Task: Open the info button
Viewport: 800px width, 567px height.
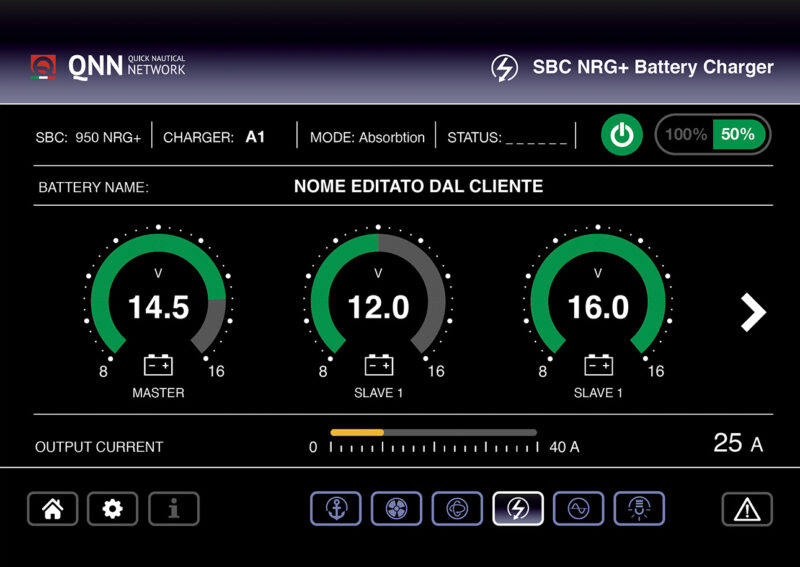Action: [x=173, y=509]
